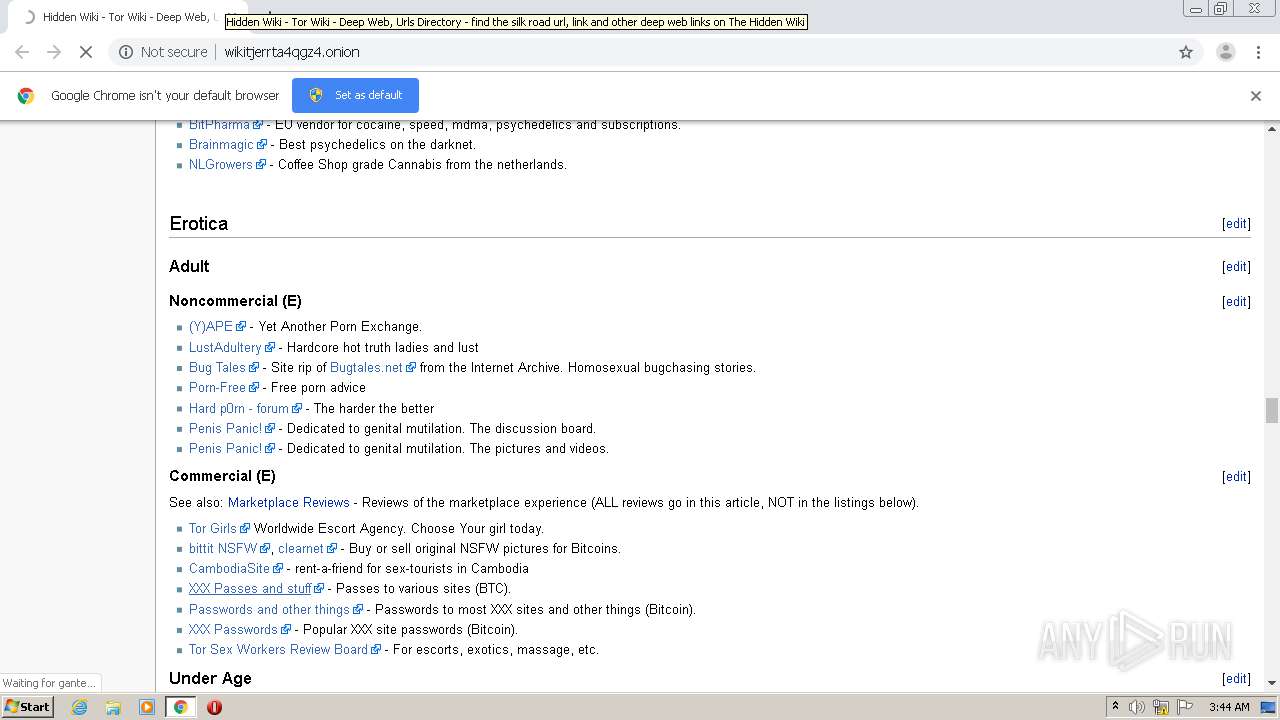
Task: Click the browser forward arrow
Action: [x=54, y=52]
